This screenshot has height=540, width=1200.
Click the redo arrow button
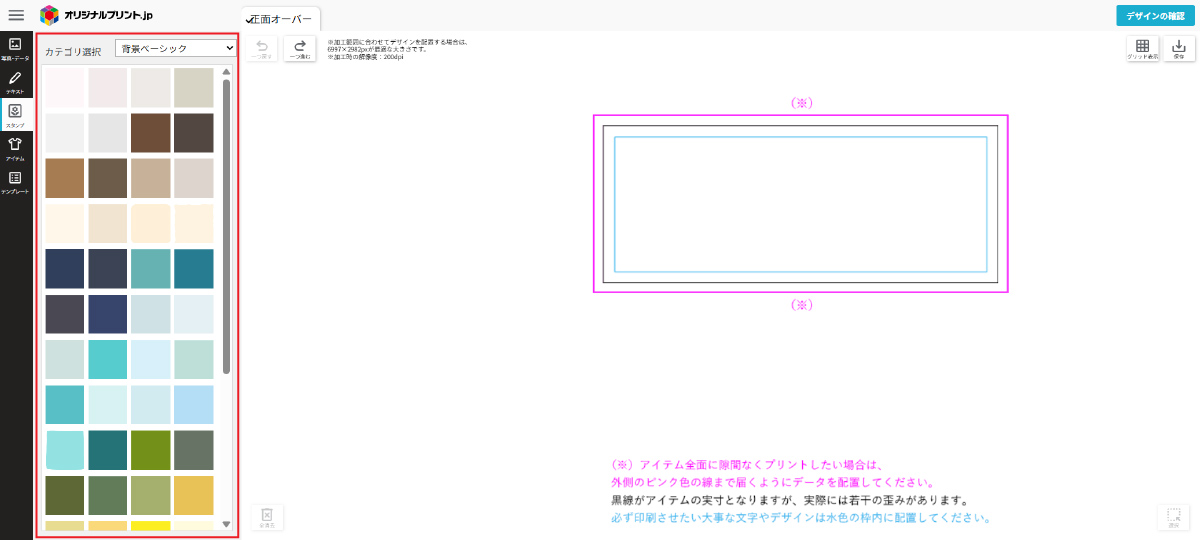[299, 49]
